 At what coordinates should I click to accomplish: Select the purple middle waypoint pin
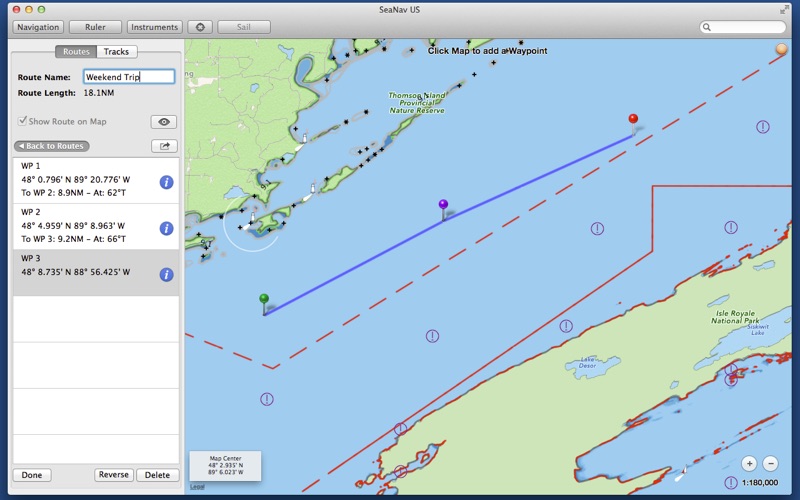click(x=443, y=205)
